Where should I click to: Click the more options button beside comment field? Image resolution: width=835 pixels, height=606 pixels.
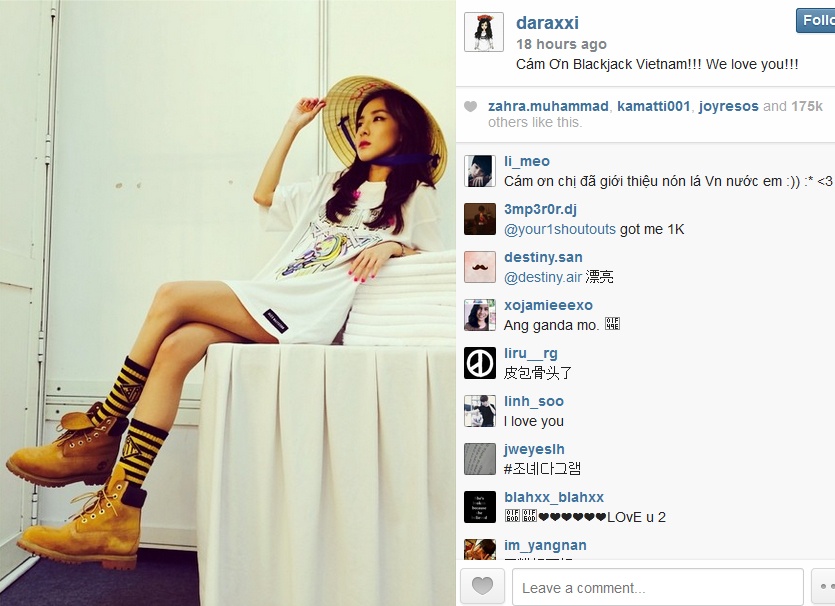point(823,587)
